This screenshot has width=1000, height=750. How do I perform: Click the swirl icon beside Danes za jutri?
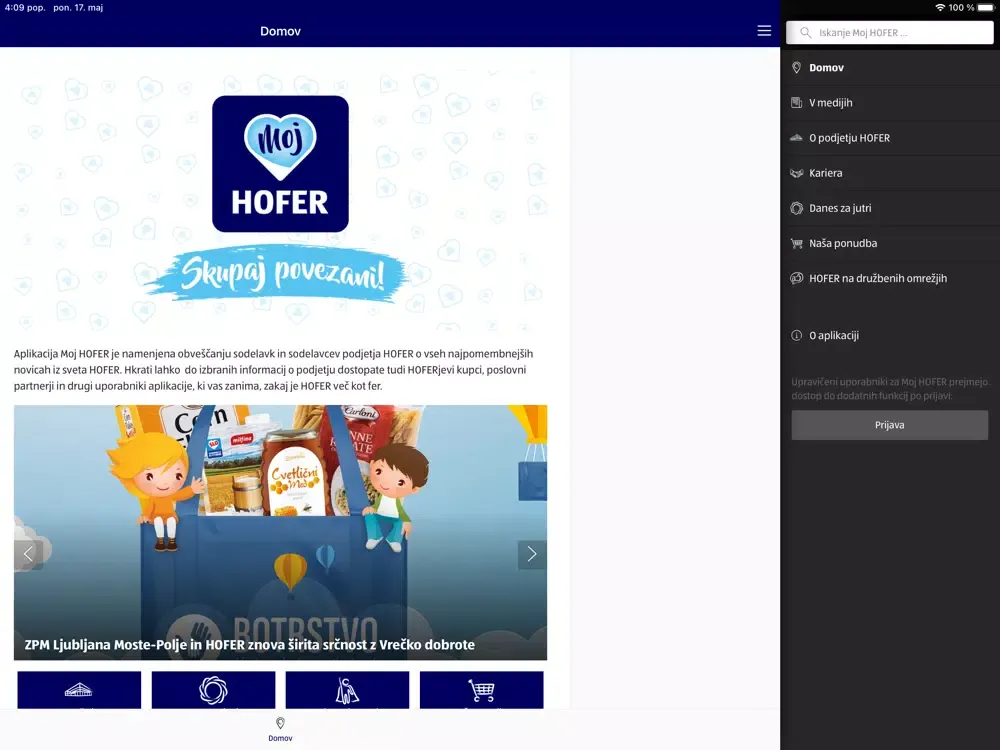[x=797, y=208]
